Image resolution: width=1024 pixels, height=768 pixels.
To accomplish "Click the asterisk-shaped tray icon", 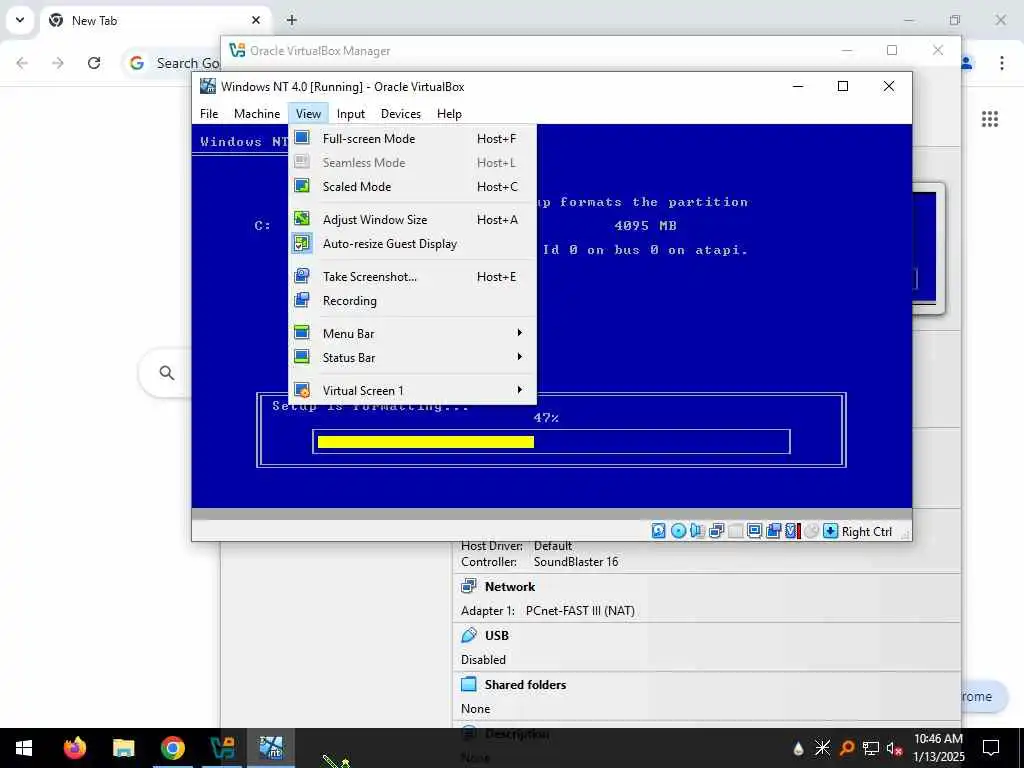I will point(822,748).
